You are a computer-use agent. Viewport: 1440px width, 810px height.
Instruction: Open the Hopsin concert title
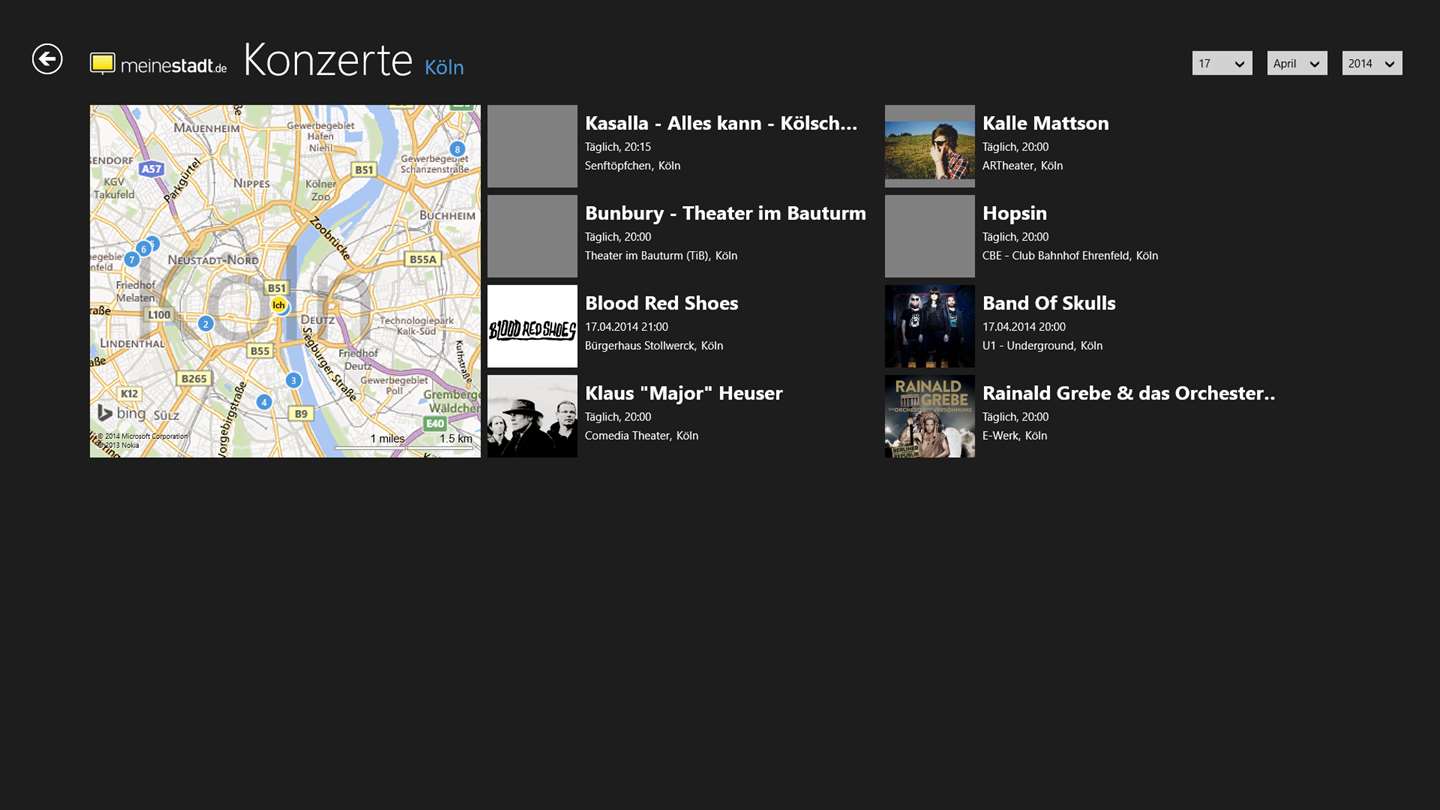click(1014, 214)
